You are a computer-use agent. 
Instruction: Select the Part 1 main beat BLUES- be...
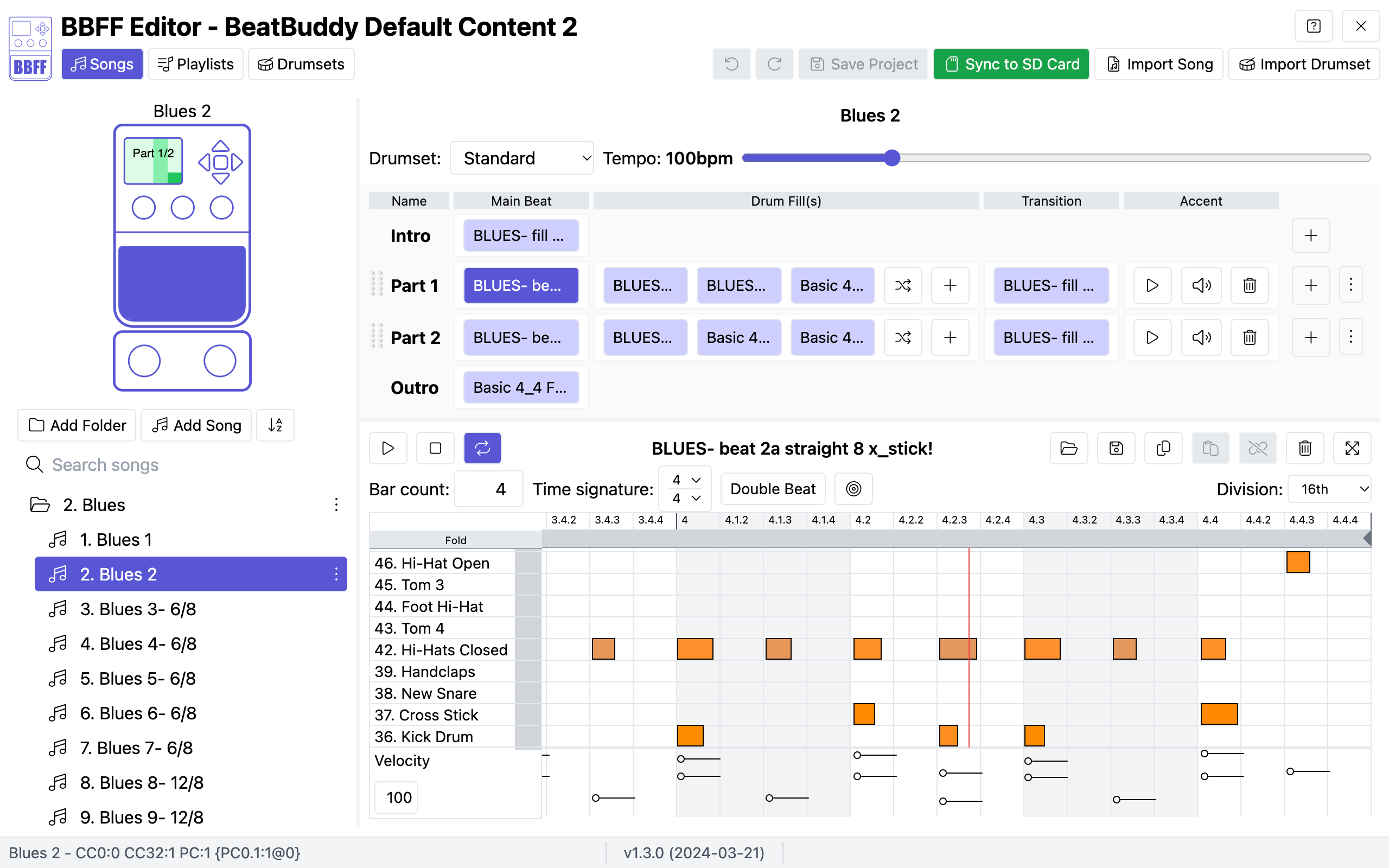tap(521, 285)
